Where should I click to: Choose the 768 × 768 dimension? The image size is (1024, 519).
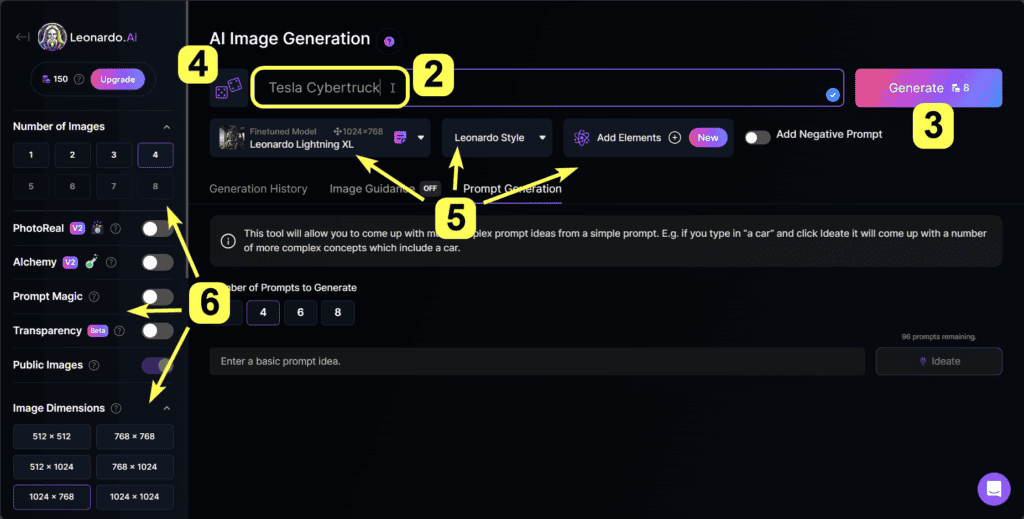point(135,437)
